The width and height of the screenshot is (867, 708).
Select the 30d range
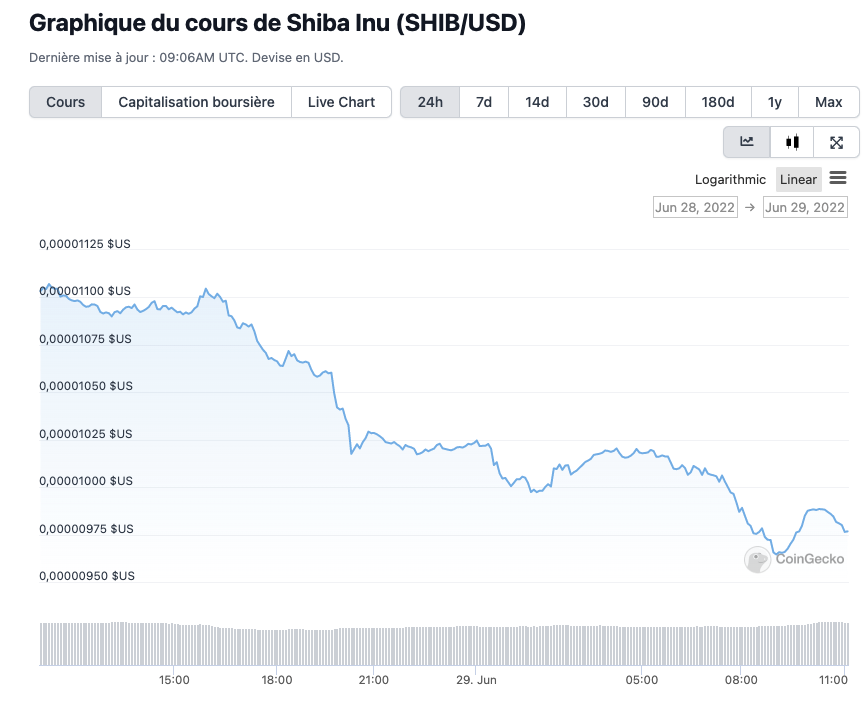click(x=596, y=102)
